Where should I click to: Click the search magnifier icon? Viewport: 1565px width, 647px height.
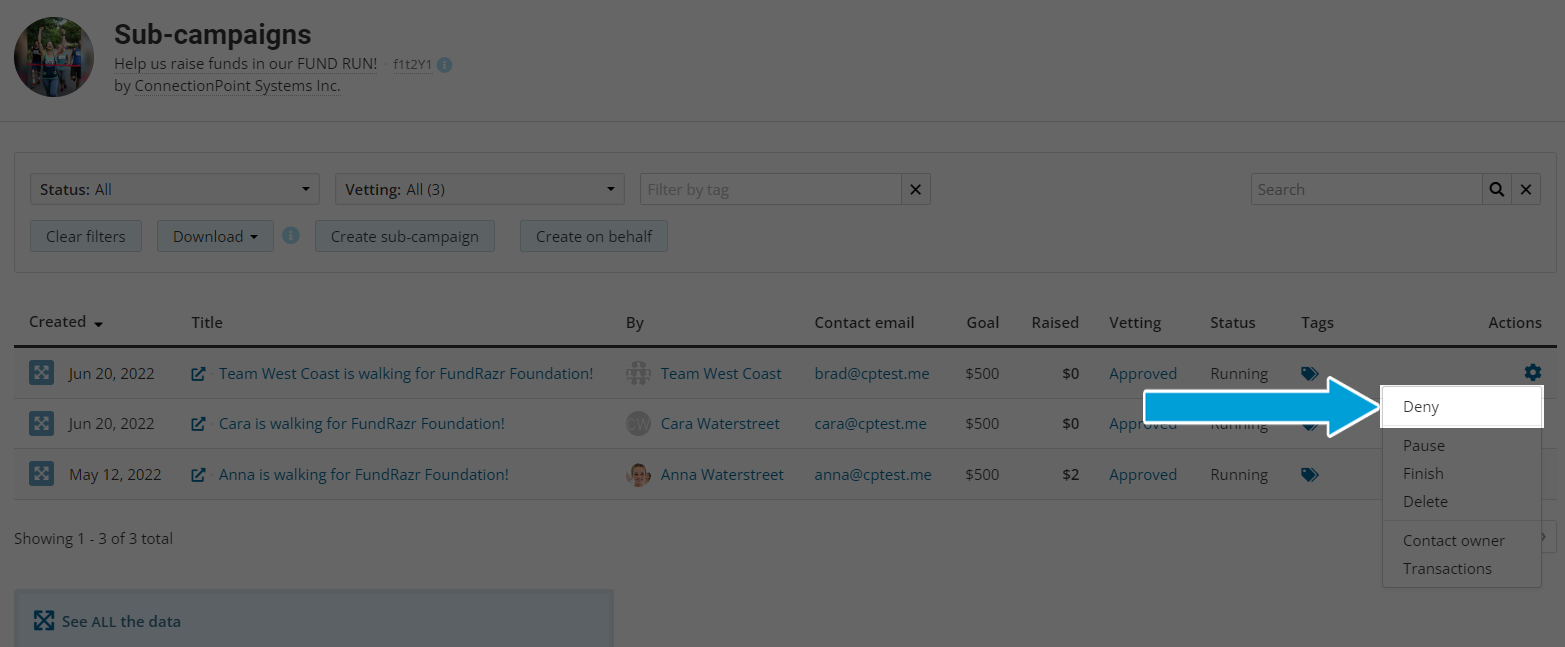coord(1496,189)
